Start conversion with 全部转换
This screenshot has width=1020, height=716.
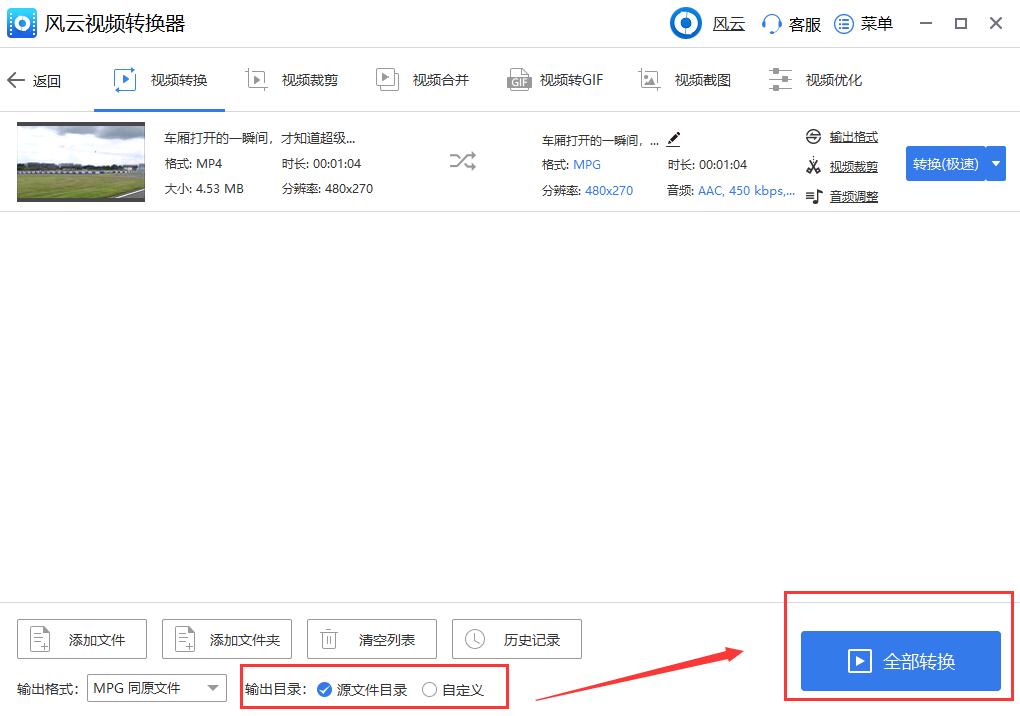pyautogui.click(x=899, y=661)
